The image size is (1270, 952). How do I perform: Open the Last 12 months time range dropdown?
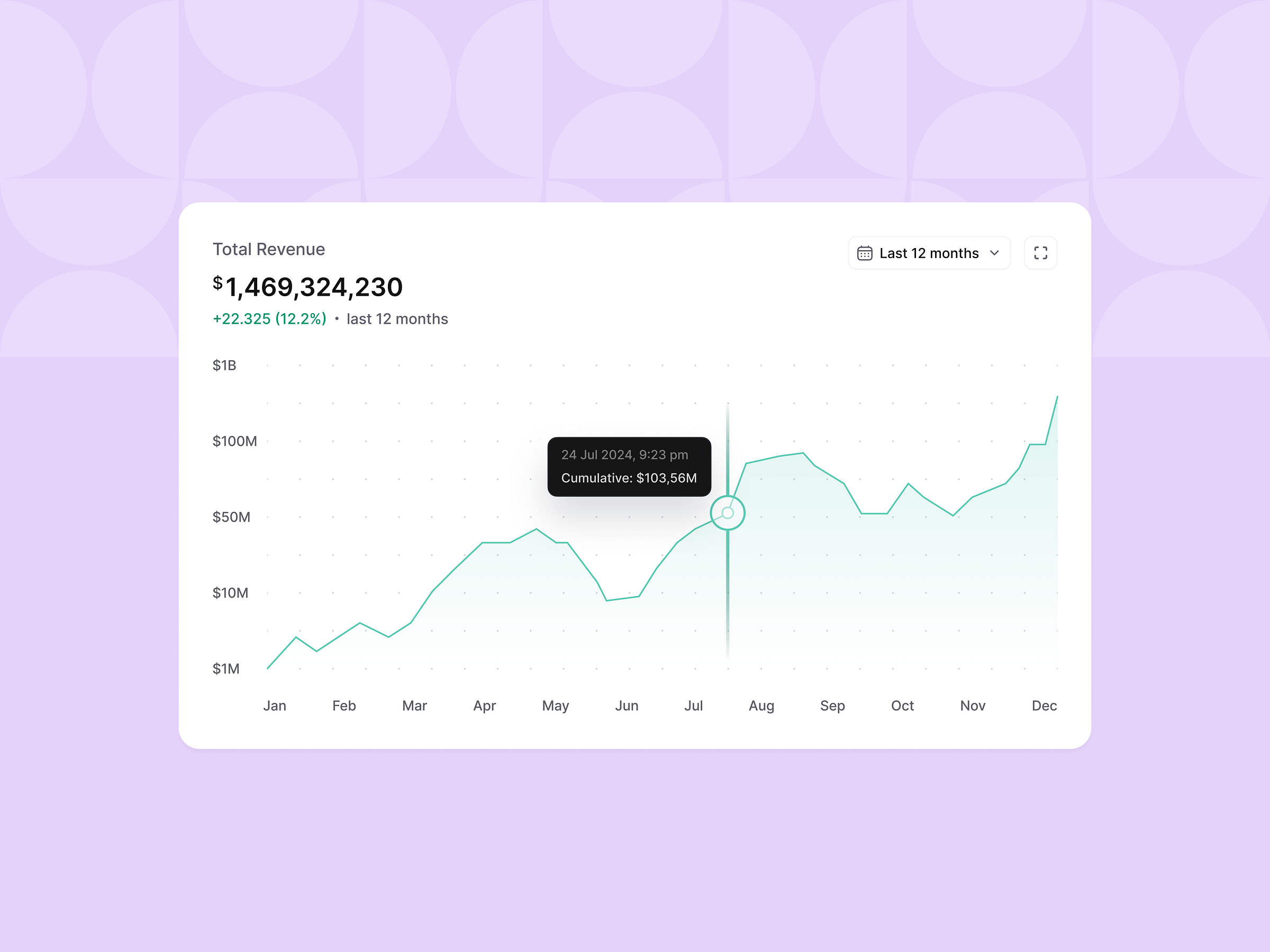click(x=929, y=253)
